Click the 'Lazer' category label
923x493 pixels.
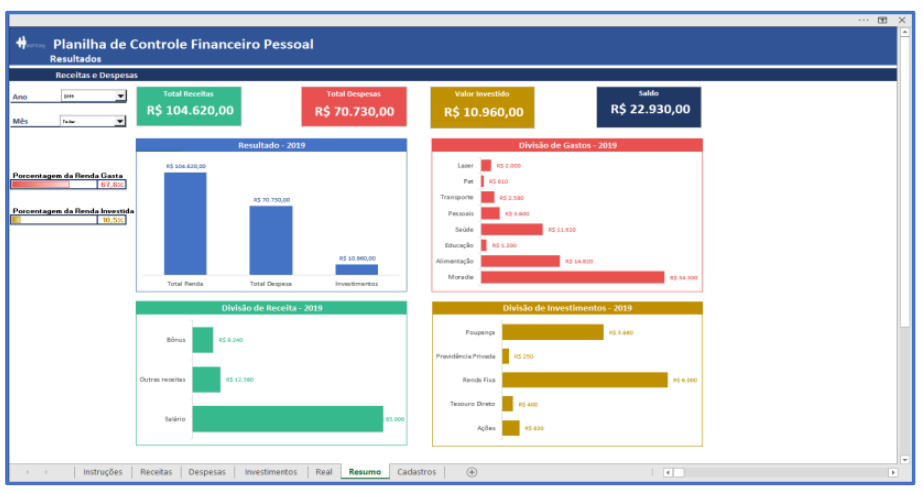(x=465, y=166)
